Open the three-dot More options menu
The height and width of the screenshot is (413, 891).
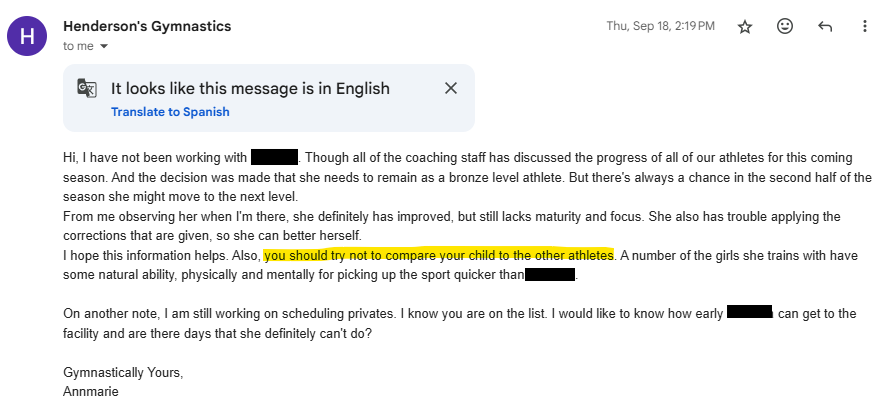pyautogui.click(x=865, y=27)
